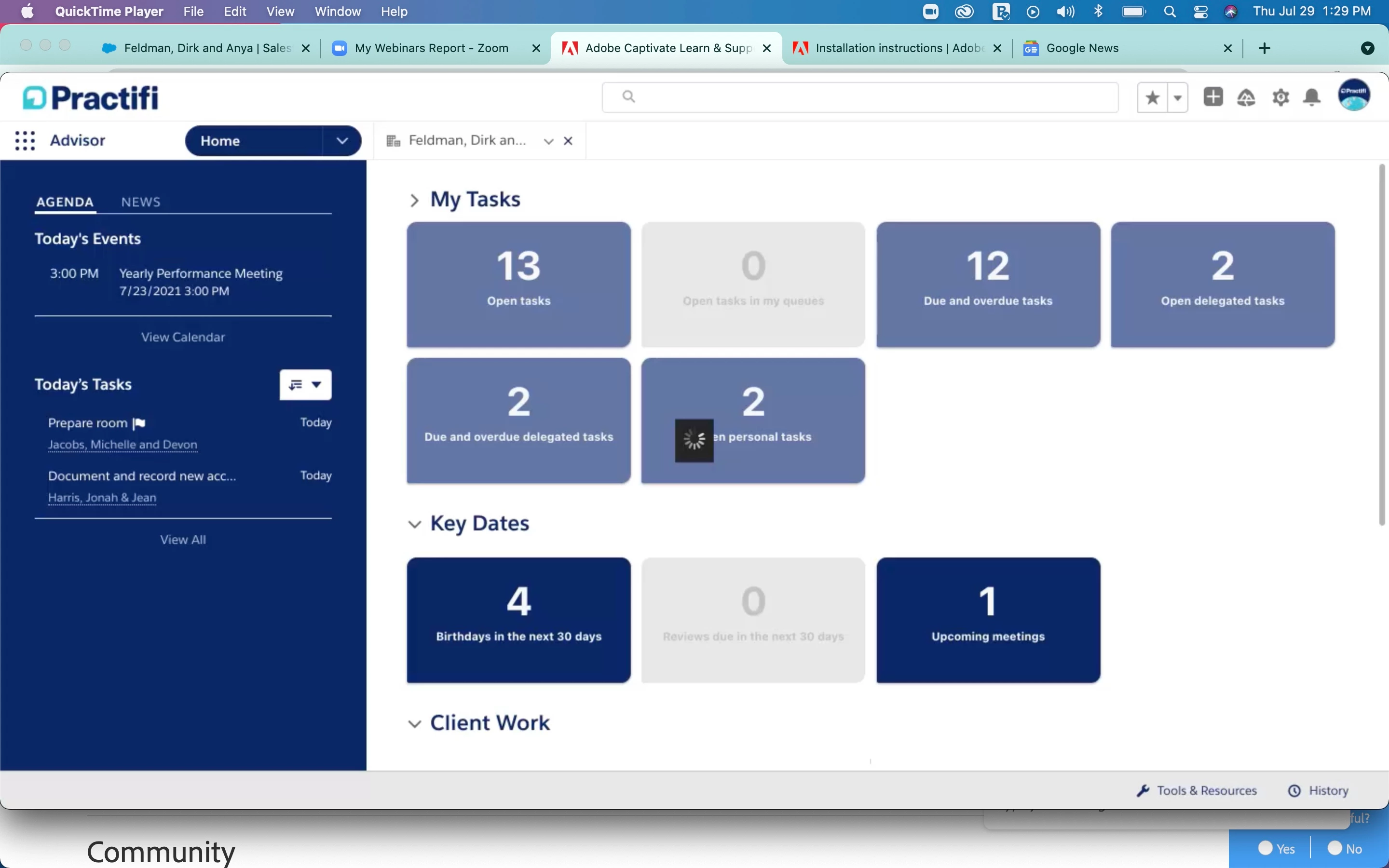Click the View Calendar link
This screenshot has width=1389, height=868.
[183, 337]
